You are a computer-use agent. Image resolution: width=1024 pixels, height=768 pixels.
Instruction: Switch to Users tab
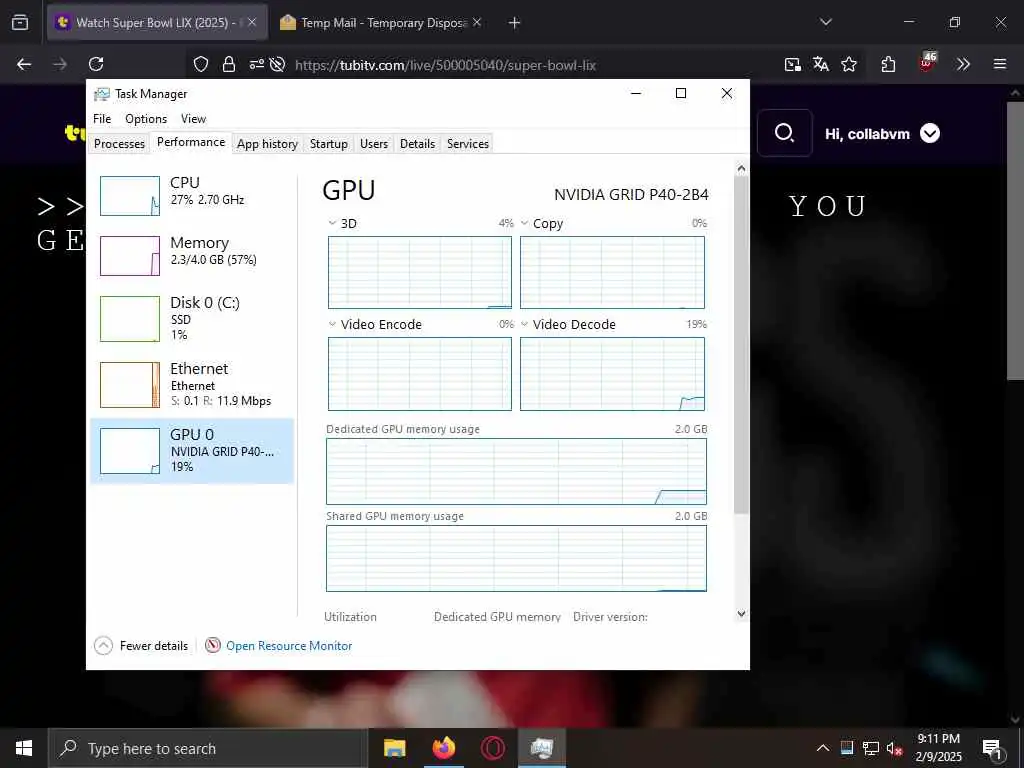point(374,144)
